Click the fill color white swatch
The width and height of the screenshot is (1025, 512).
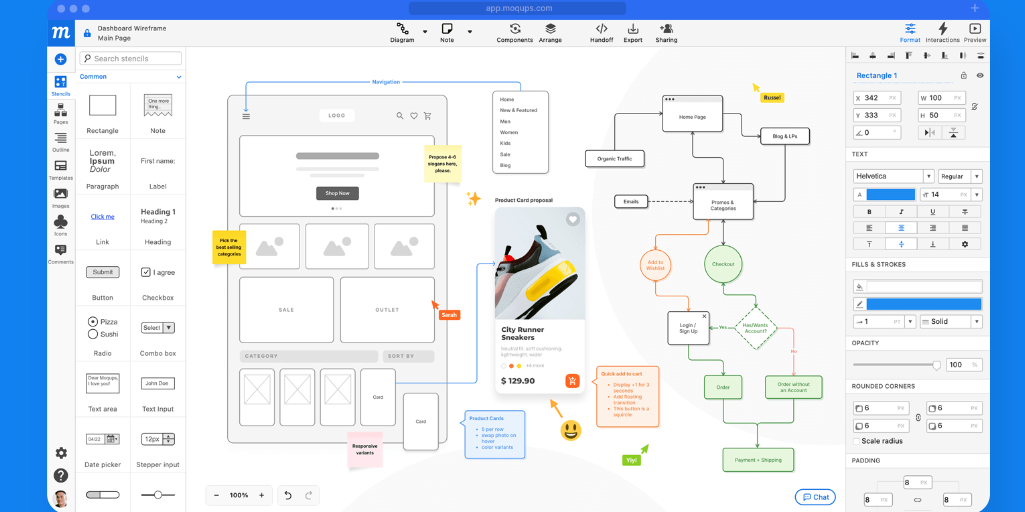point(924,286)
